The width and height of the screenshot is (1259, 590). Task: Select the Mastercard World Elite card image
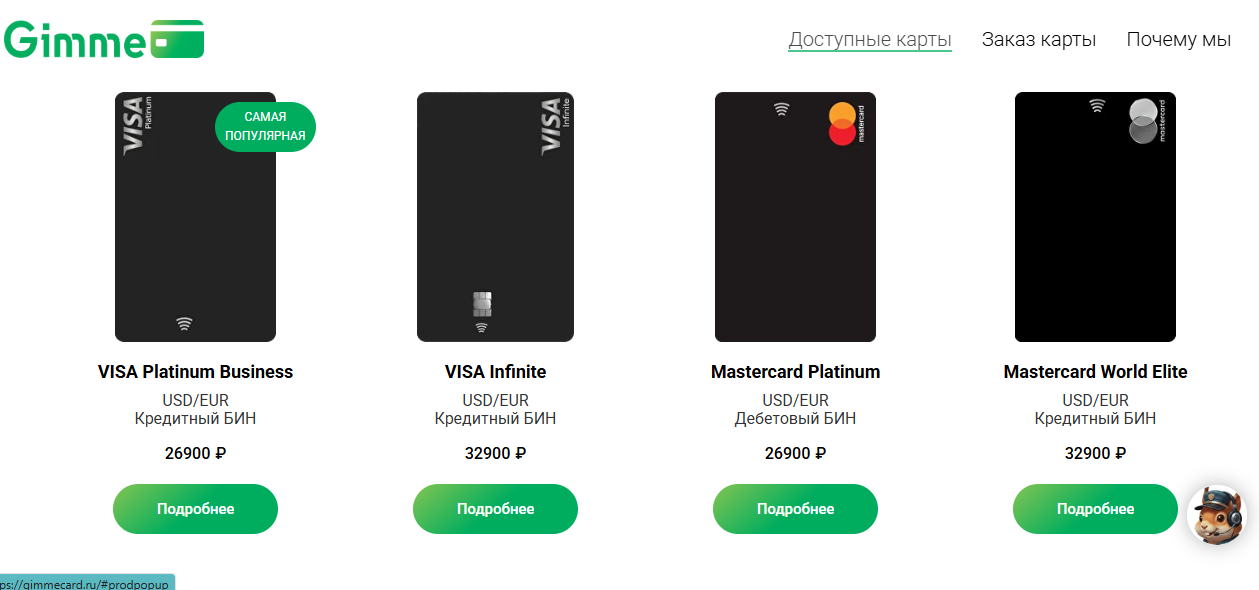(x=1094, y=217)
